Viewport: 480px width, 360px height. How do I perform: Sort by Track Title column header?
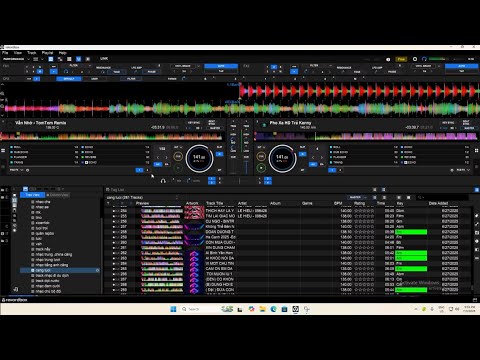[x=214, y=203]
